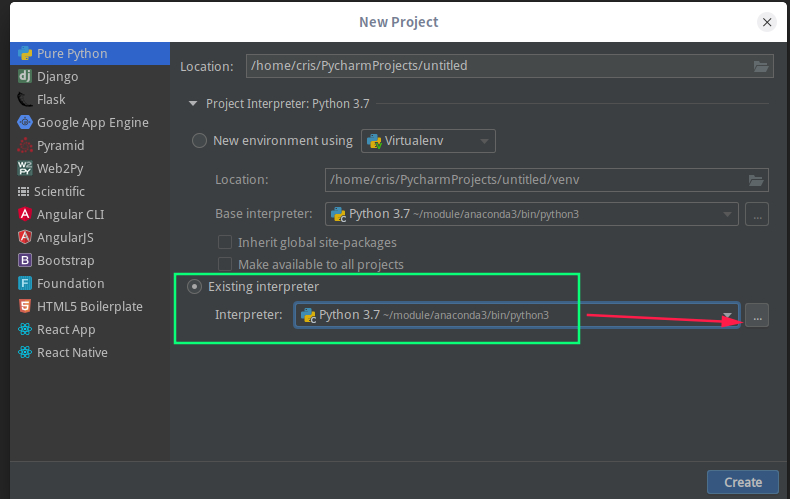
Task: Pick the Bootstrap template icon
Action: pos(25,260)
